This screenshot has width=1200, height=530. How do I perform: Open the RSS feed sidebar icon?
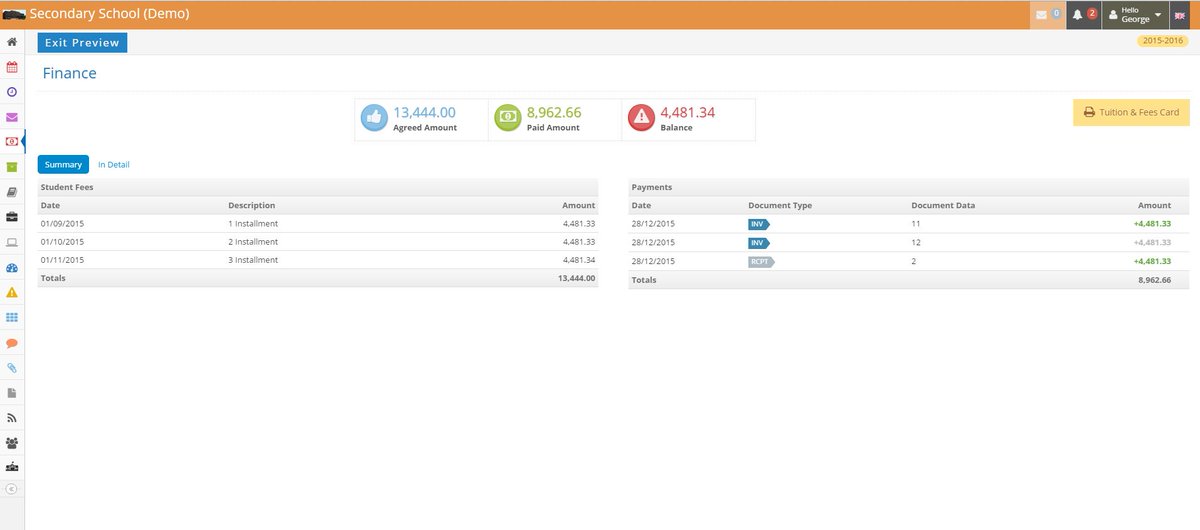click(12, 418)
